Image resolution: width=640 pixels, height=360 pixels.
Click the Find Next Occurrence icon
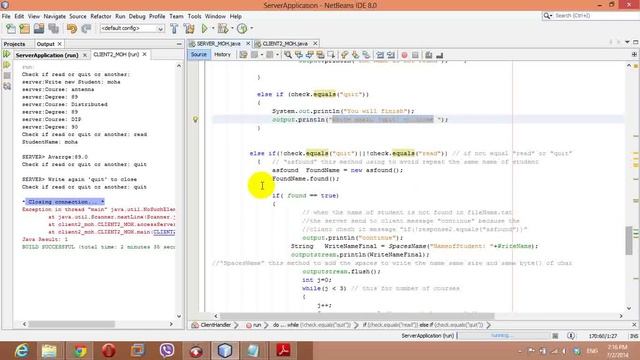[x=309, y=55]
